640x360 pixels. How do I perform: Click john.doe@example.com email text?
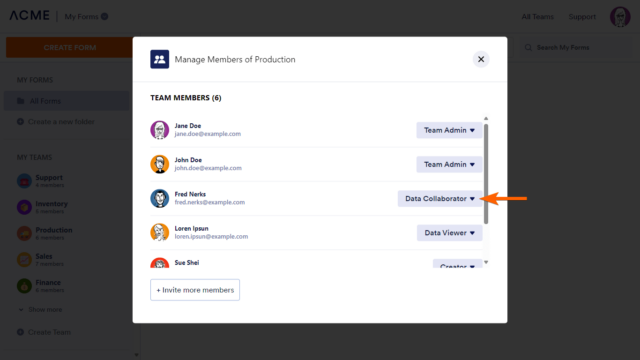click(208, 168)
